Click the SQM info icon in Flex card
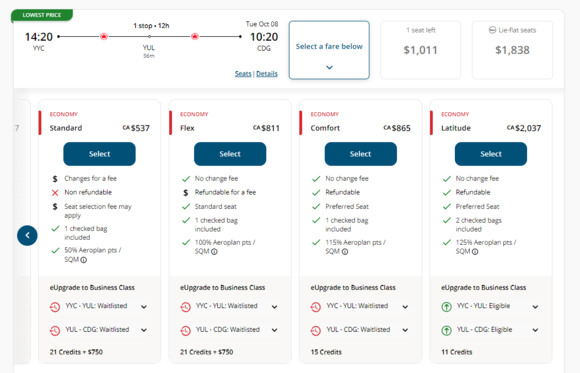This screenshot has width=580, height=373. [x=214, y=252]
